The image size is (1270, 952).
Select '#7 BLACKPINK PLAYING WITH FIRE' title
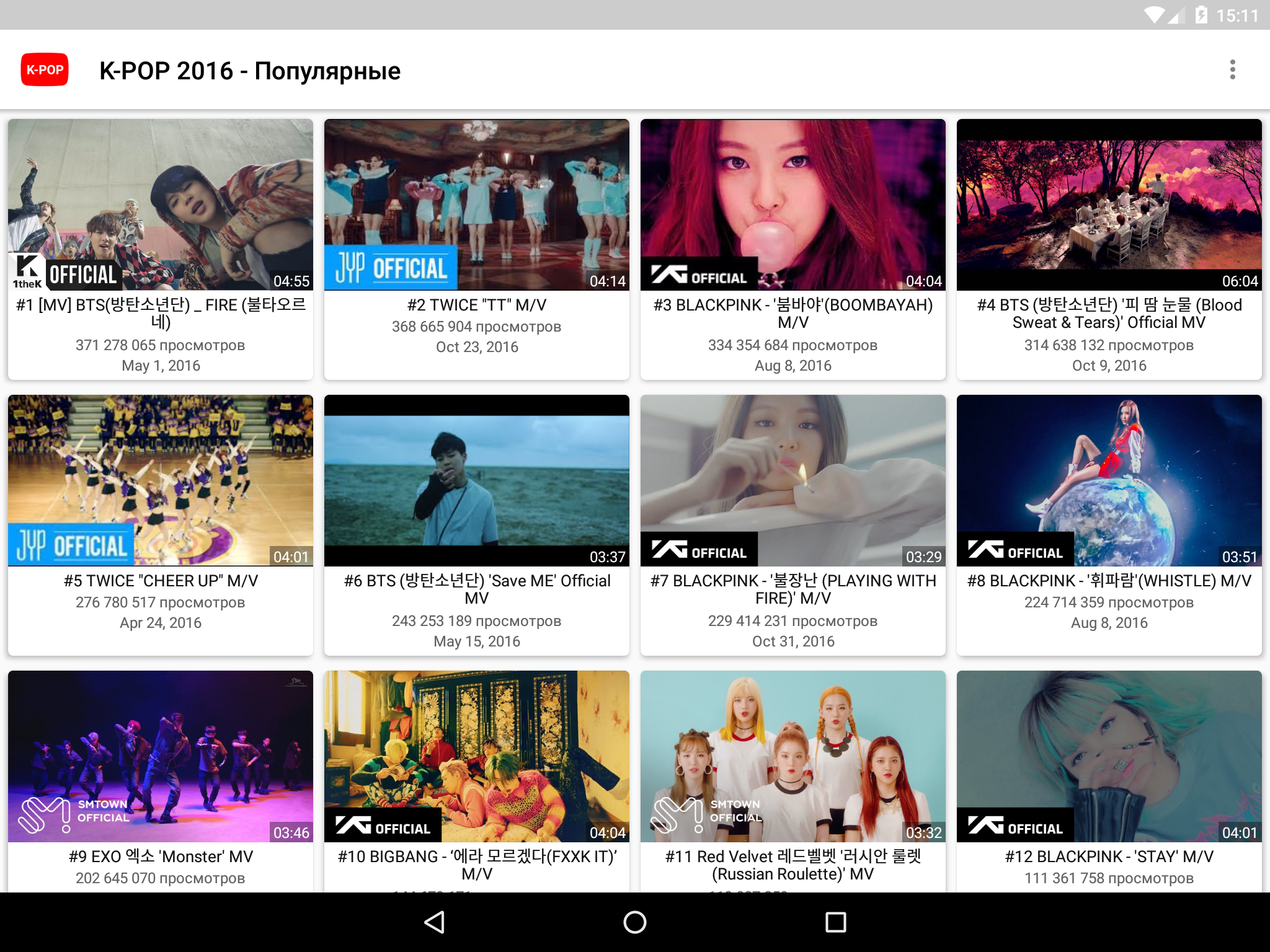[x=793, y=589]
